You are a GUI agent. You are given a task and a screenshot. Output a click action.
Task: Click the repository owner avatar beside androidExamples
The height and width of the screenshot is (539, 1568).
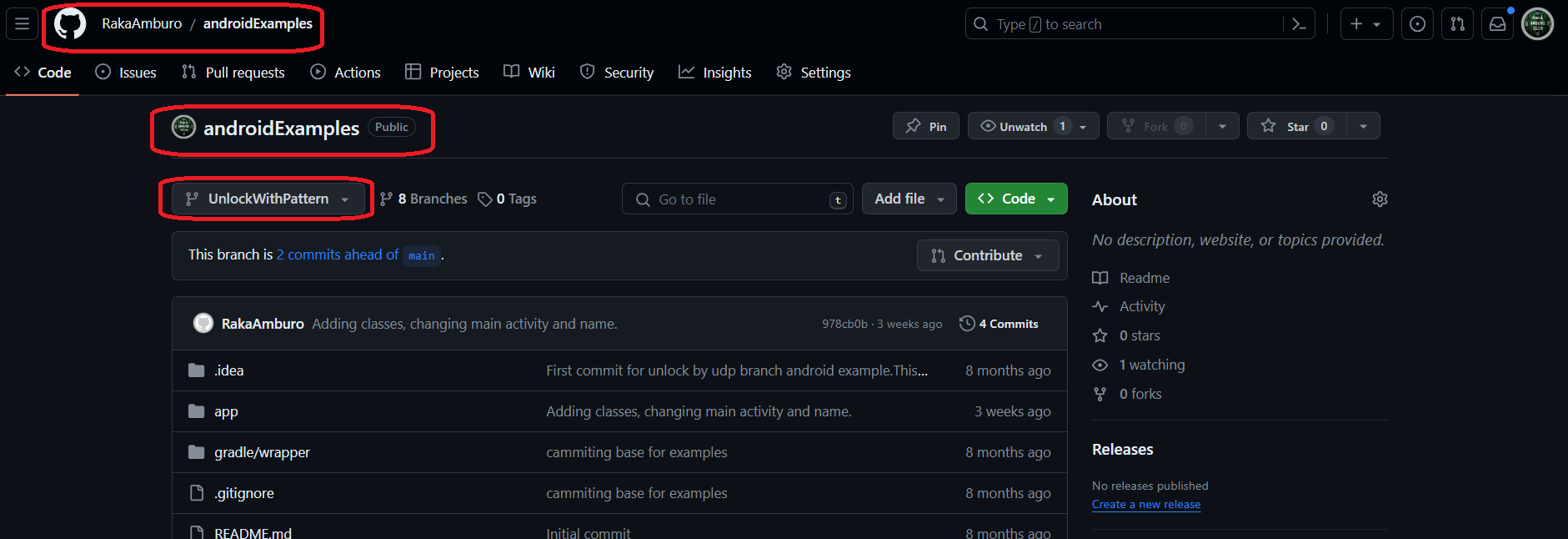(x=183, y=127)
